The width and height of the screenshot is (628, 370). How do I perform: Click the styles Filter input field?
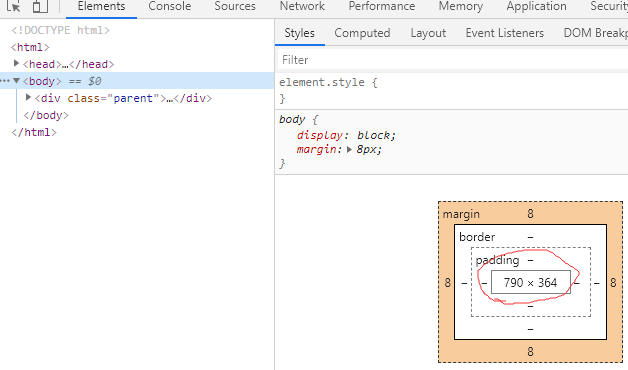click(453, 60)
